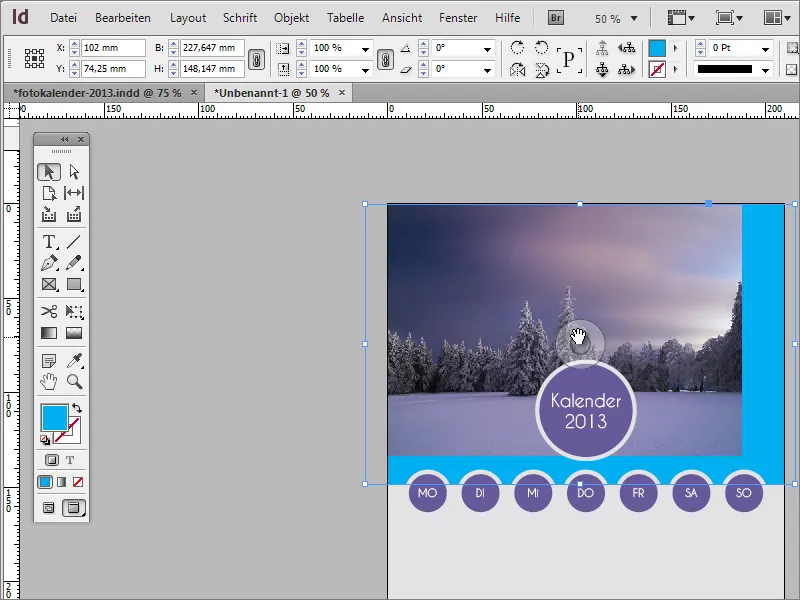Pick the Note tool

[x=49, y=361]
